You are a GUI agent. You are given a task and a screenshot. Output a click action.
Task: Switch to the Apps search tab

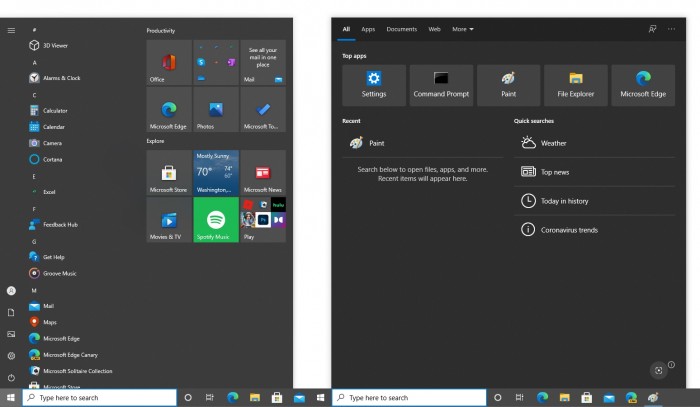coord(368,30)
